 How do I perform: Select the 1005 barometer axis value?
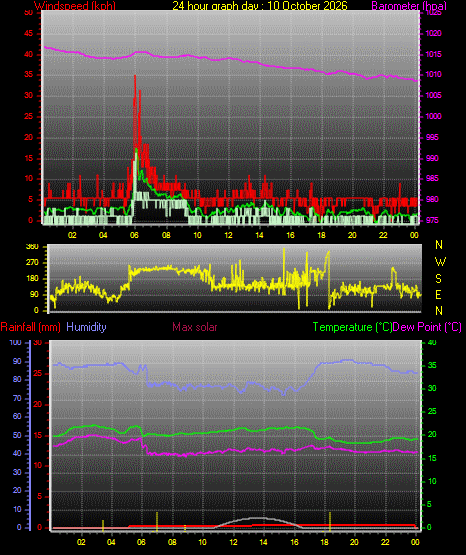click(x=433, y=95)
